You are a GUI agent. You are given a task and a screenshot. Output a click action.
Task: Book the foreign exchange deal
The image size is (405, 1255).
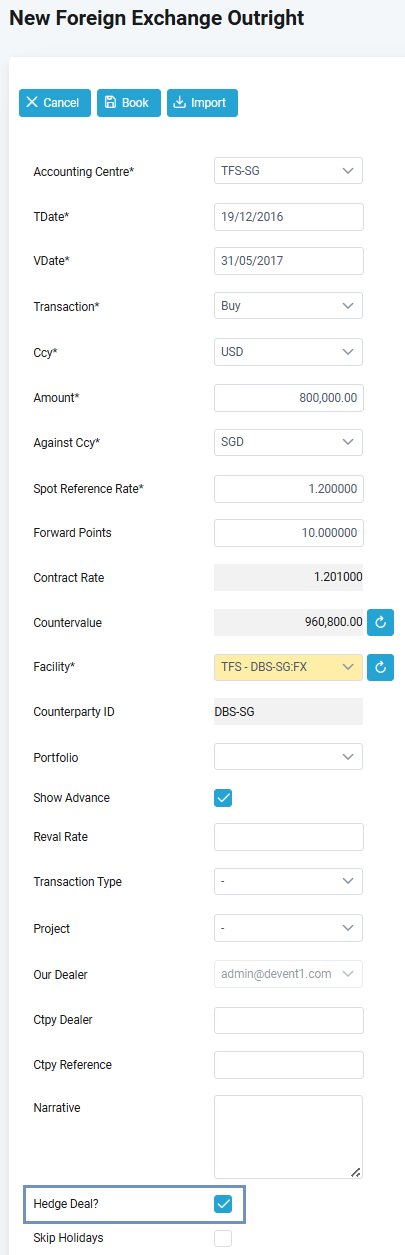[129, 103]
